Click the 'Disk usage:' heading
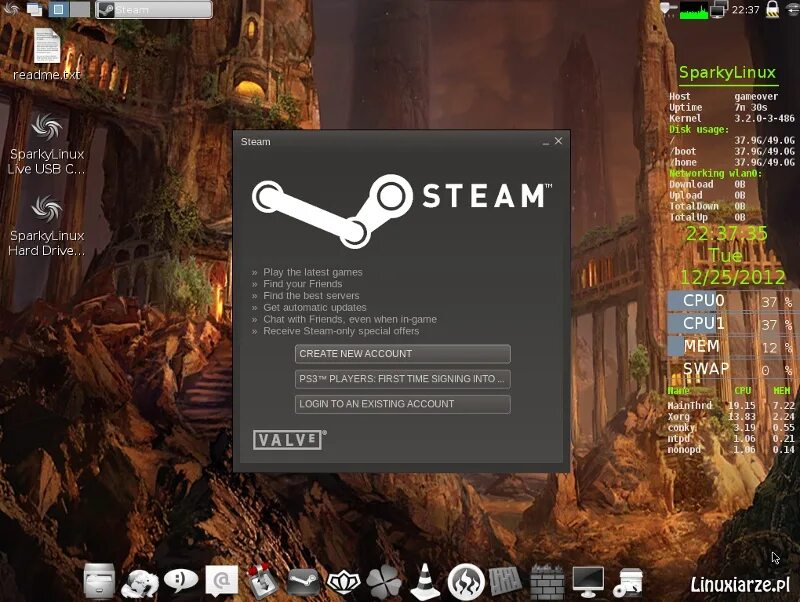 699,130
